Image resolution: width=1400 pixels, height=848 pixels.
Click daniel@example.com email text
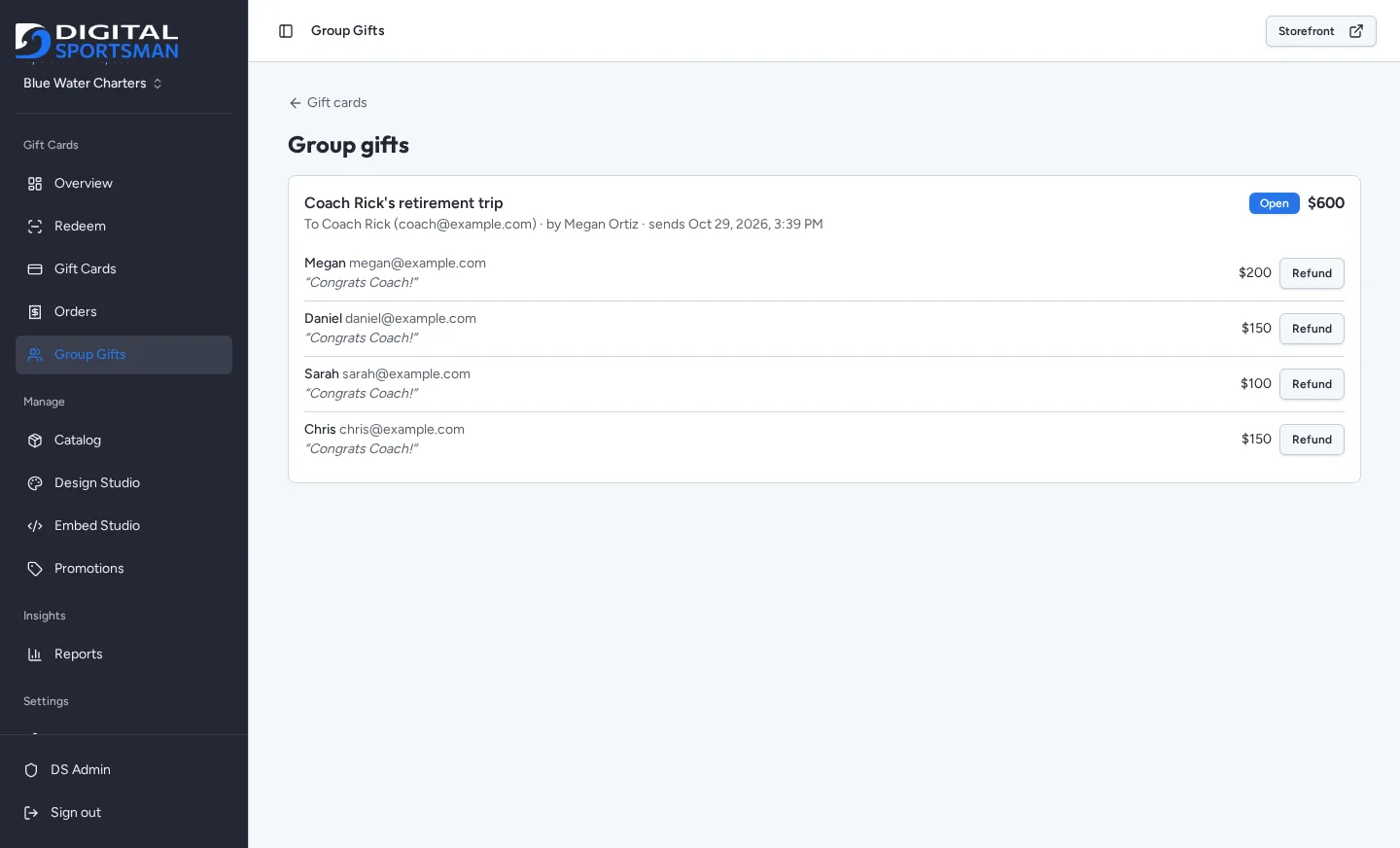tap(410, 319)
